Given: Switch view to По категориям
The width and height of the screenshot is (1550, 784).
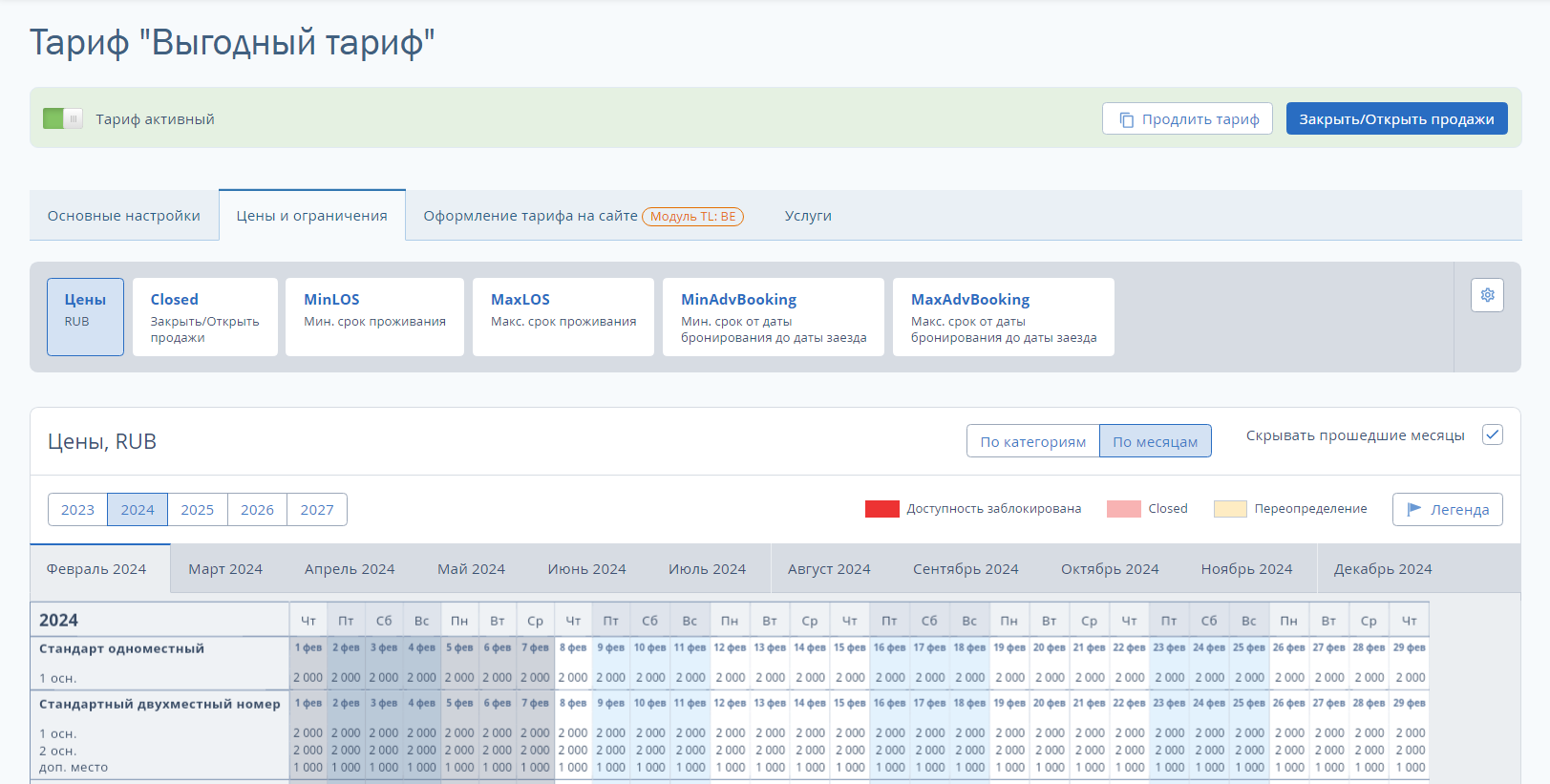Looking at the screenshot, I should coord(1033,441).
